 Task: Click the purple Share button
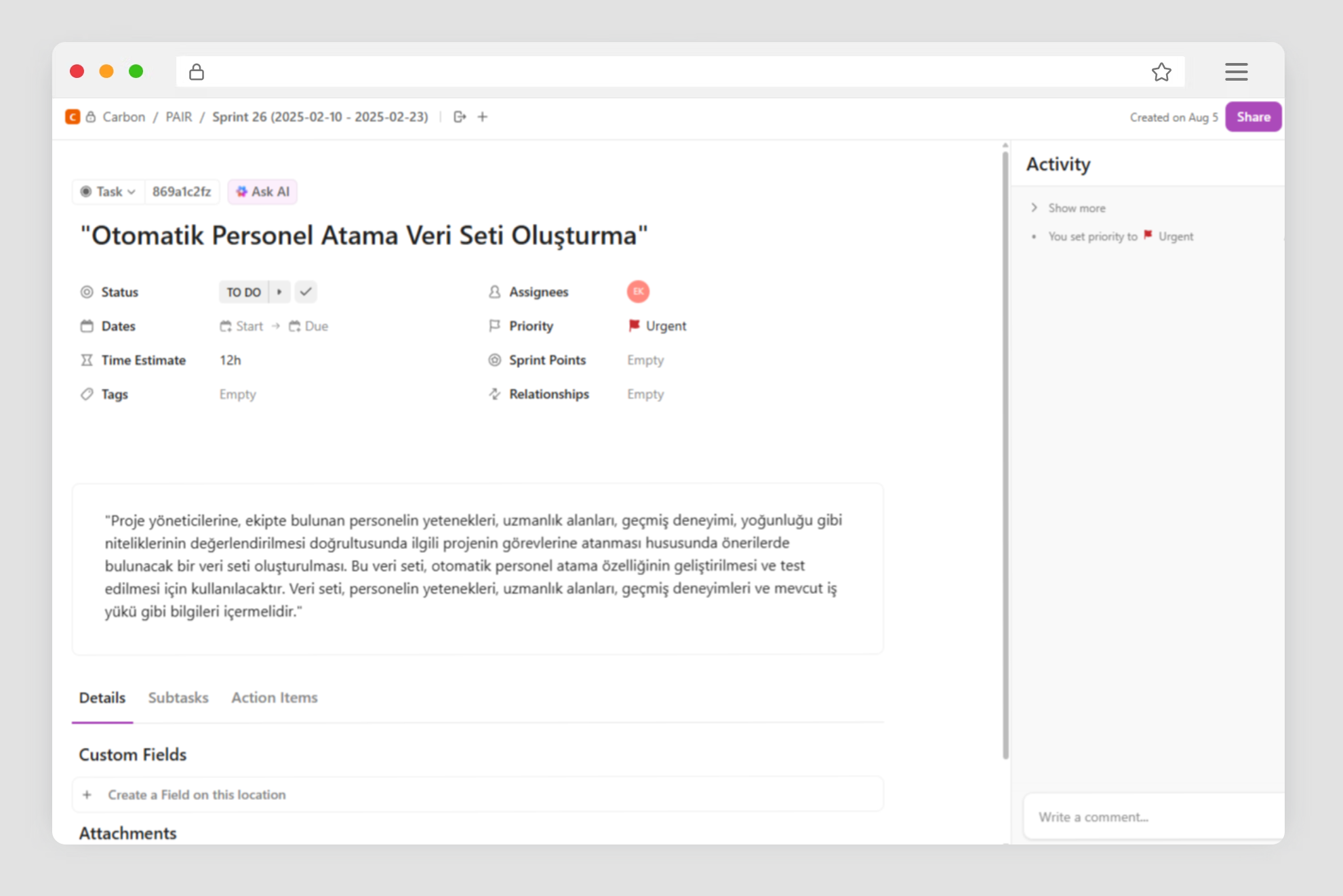tap(1253, 117)
